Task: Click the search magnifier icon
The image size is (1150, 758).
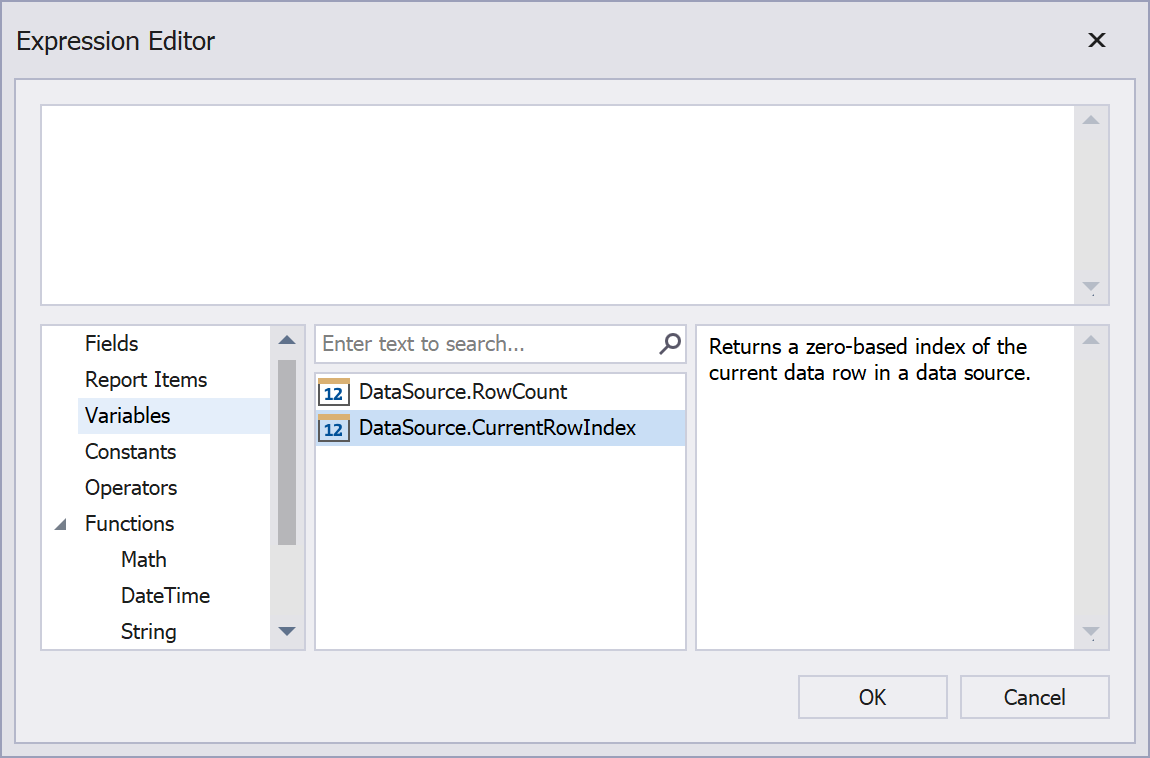Action: (670, 344)
